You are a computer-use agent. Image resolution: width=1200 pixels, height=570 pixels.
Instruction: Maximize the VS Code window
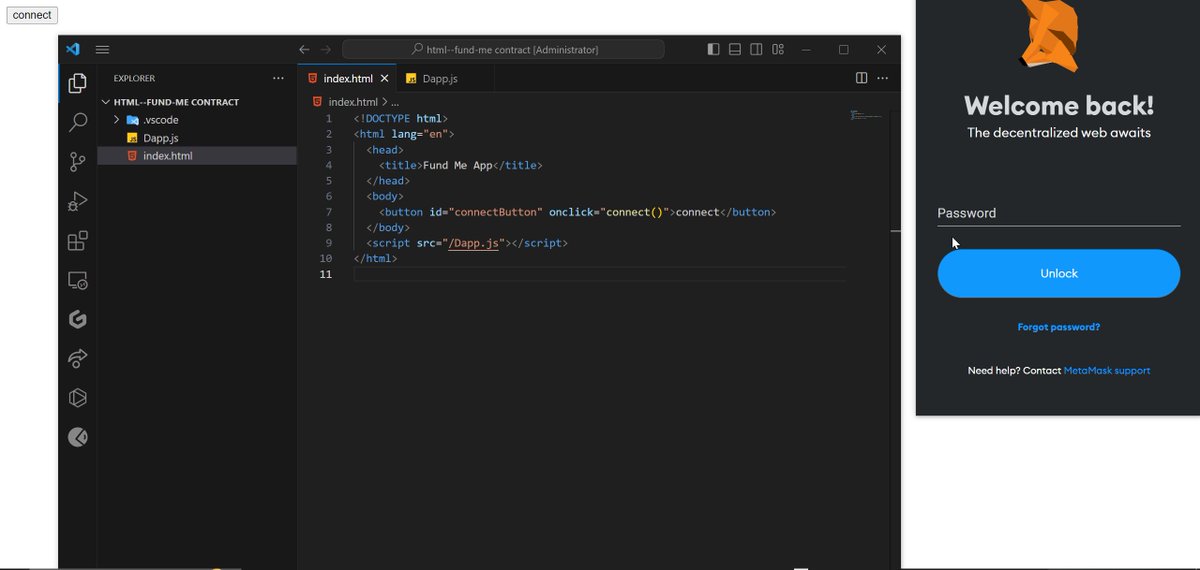(843, 49)
